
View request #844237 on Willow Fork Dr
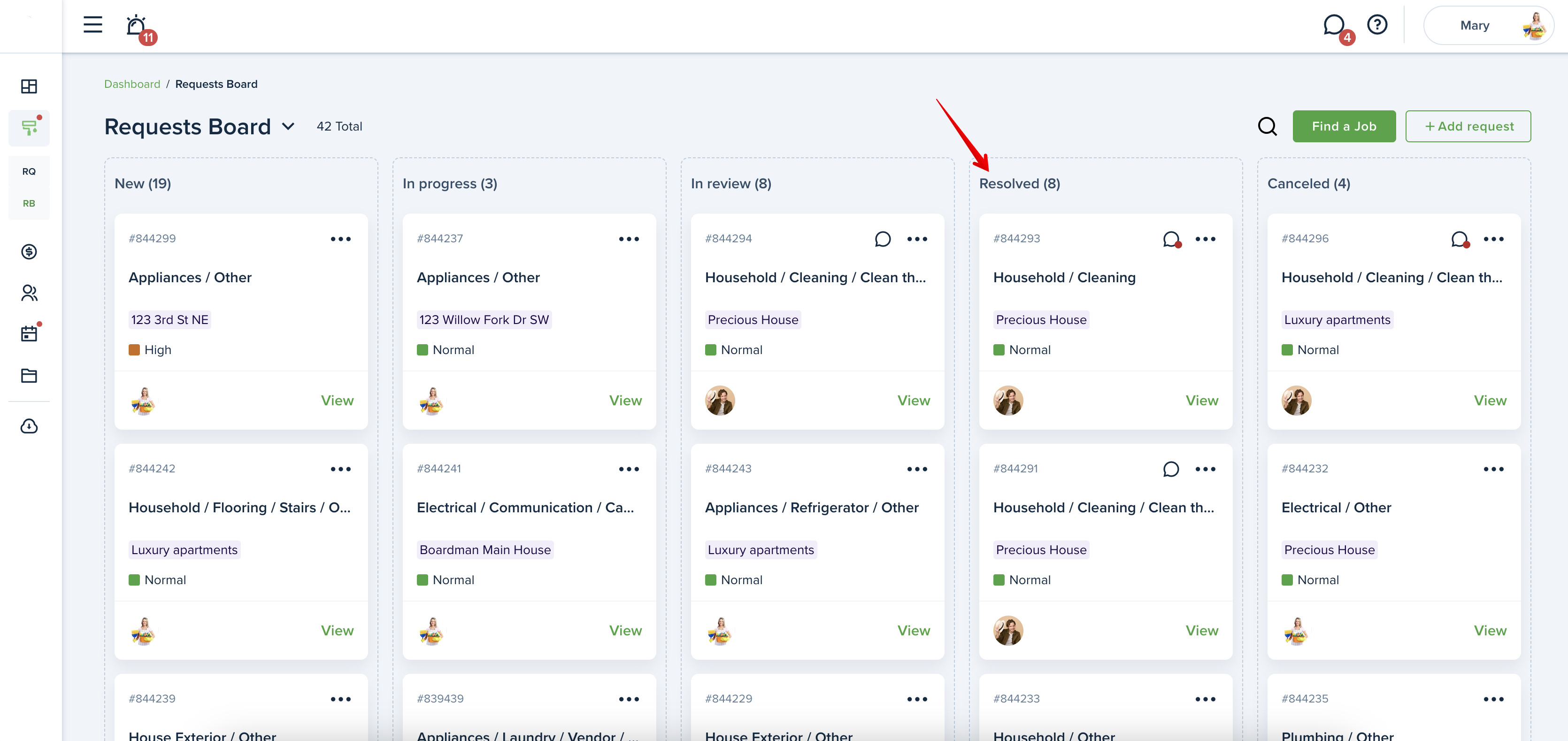[x=625, y=401]
